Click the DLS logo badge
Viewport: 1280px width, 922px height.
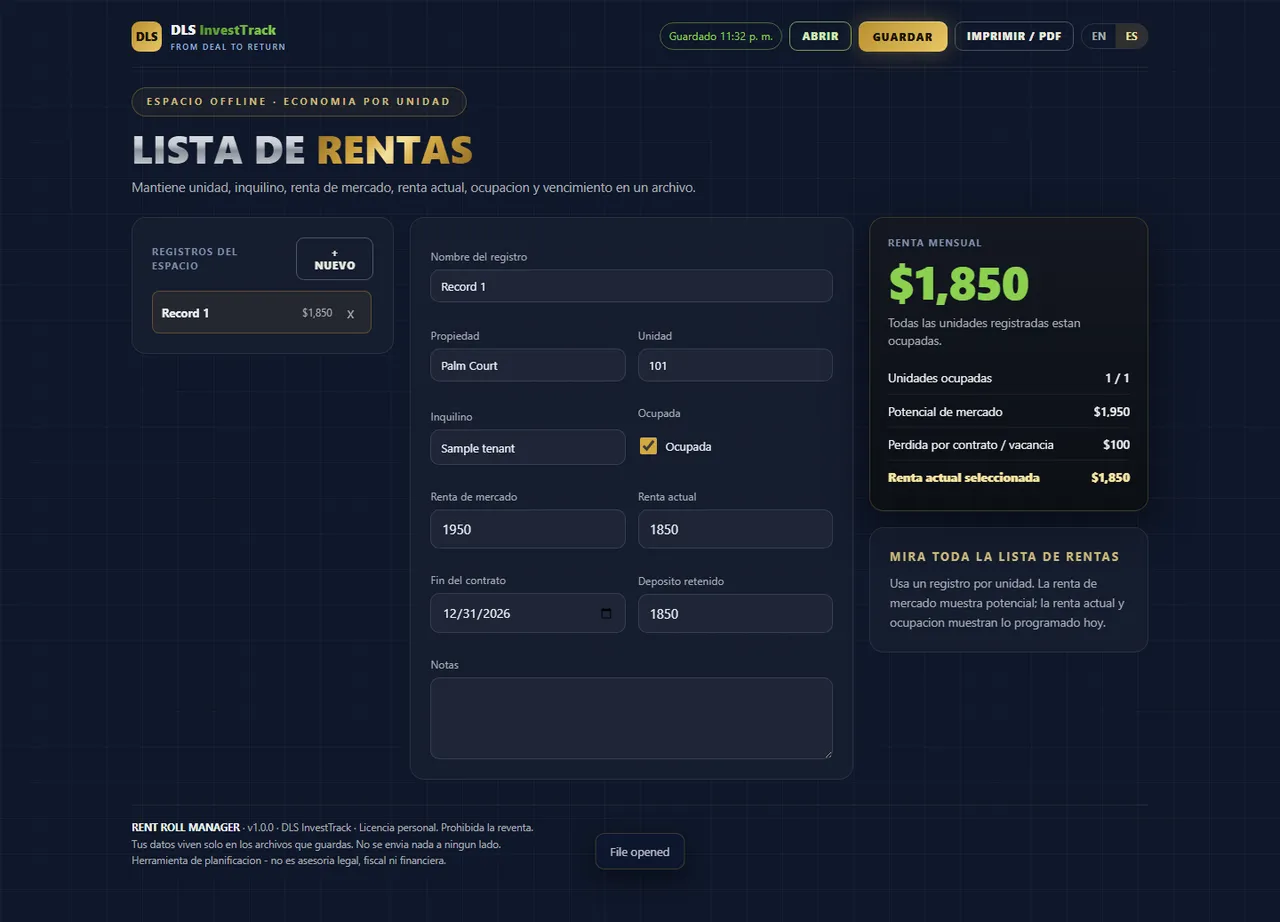146,37
